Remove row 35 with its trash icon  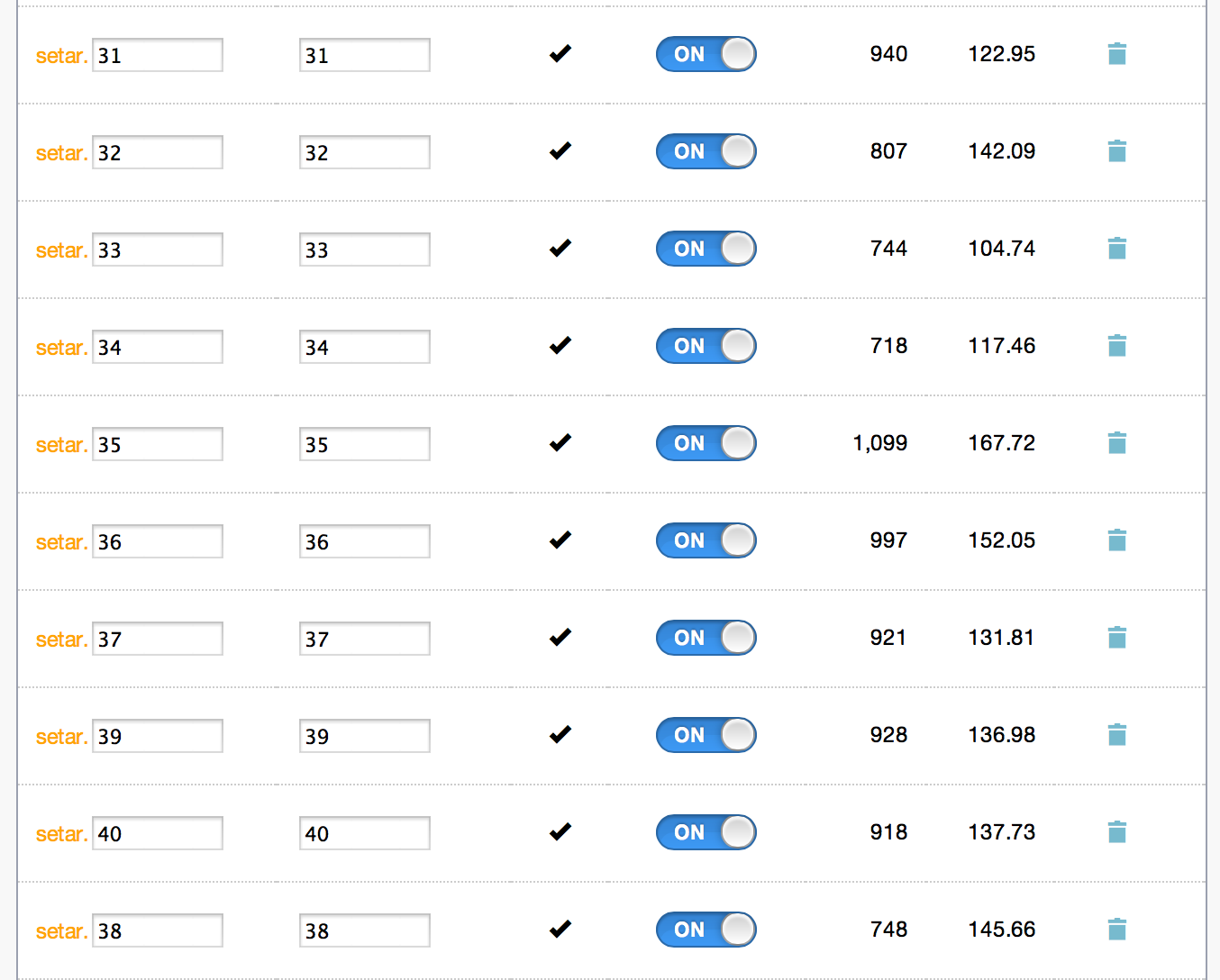[x=1116, y=443]
